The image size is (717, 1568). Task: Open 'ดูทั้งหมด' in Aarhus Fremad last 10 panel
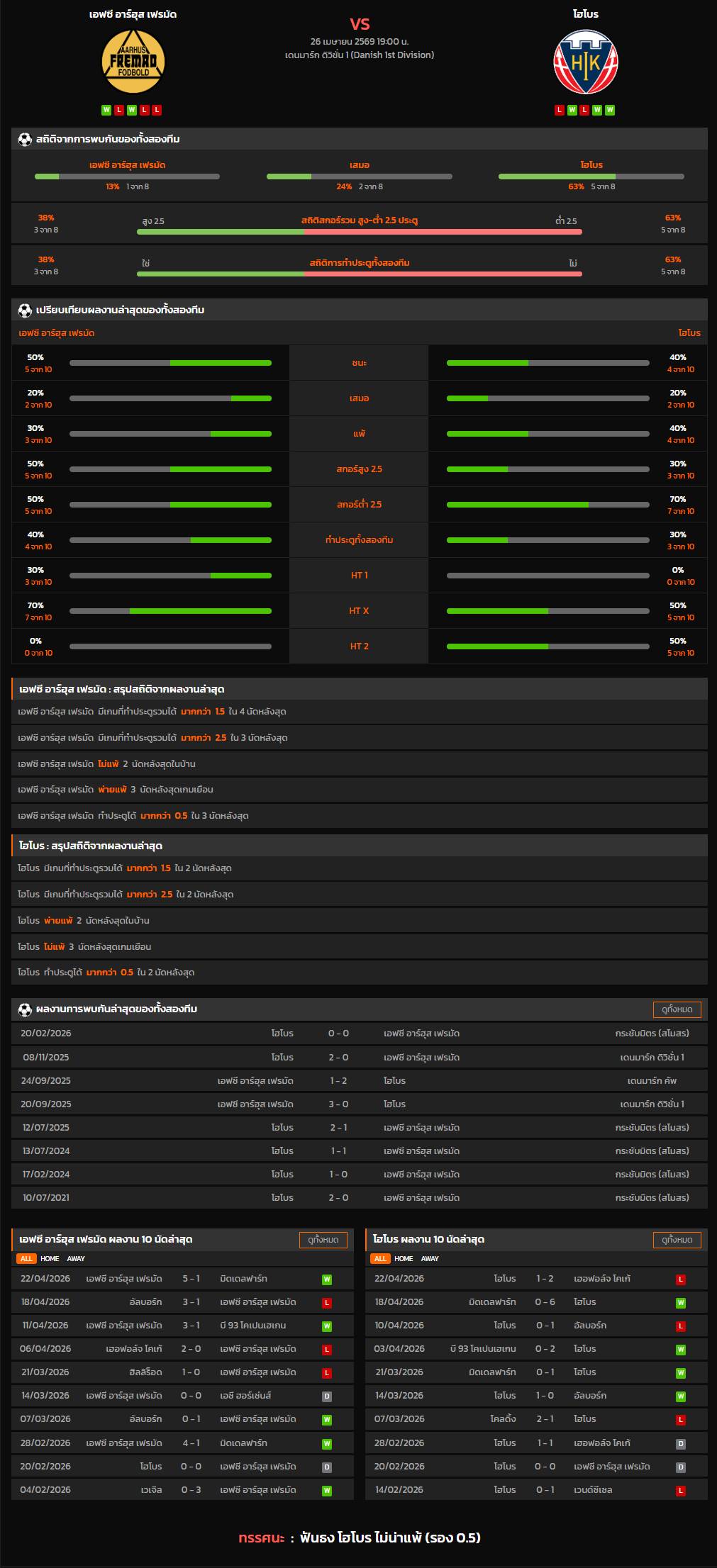(323, 1240)
